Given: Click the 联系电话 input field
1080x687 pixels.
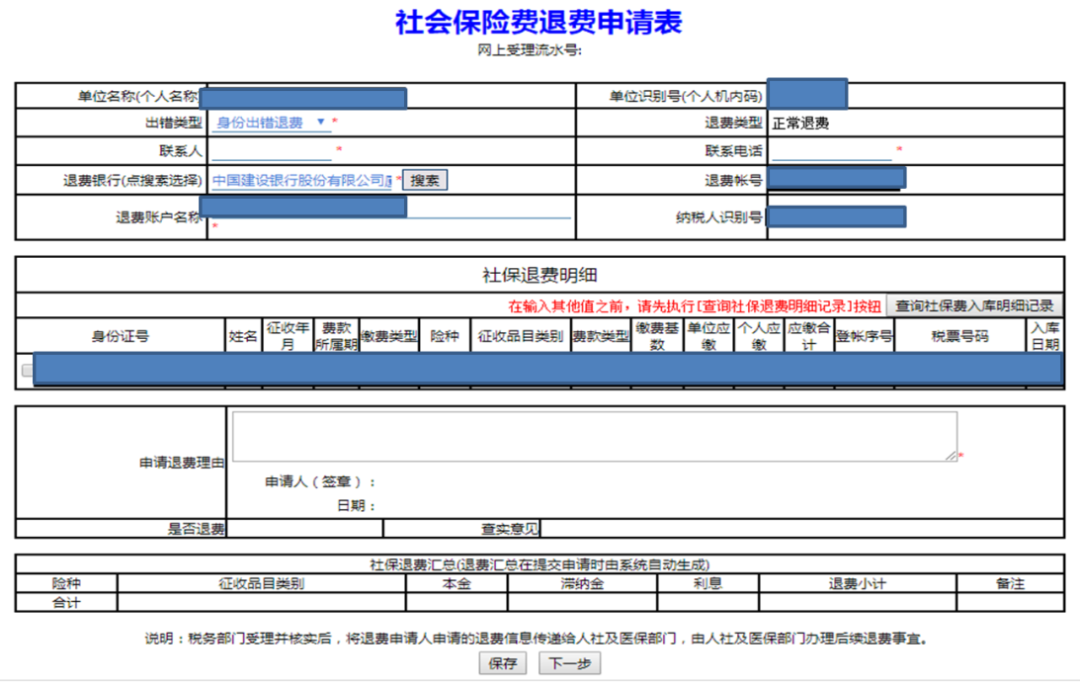Looking at the screenshot, I should (x=832, y=151).
